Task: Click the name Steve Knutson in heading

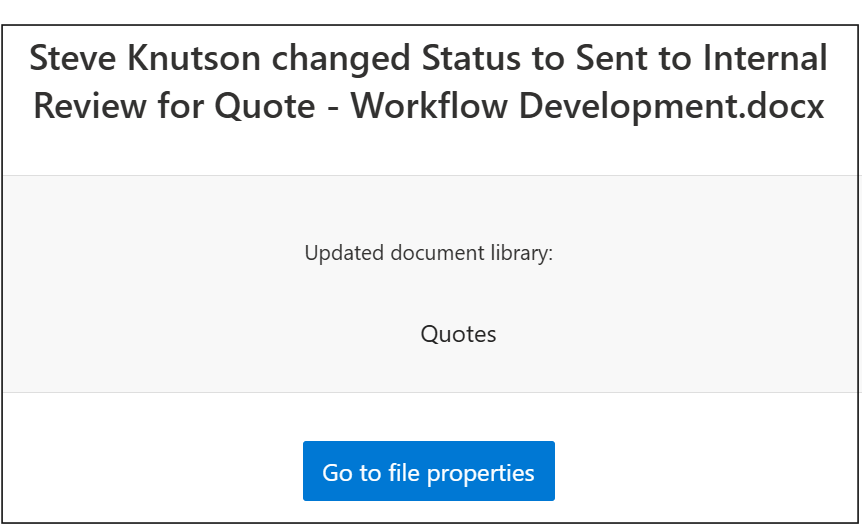Action: pos(142,58)
